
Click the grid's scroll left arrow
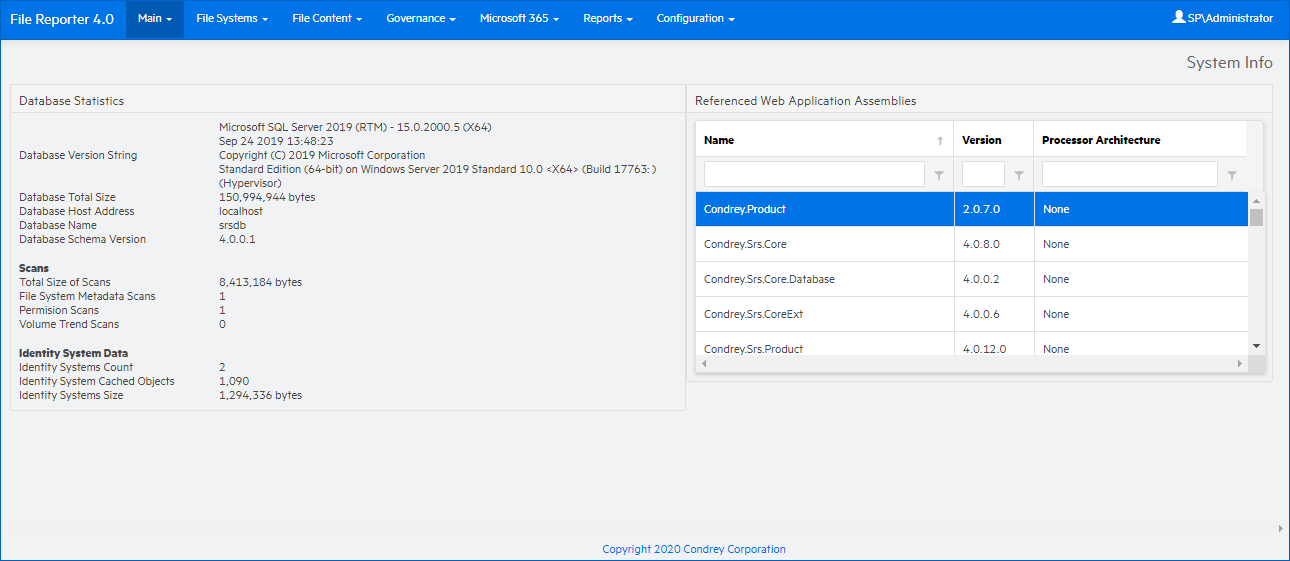pos(703,364)
